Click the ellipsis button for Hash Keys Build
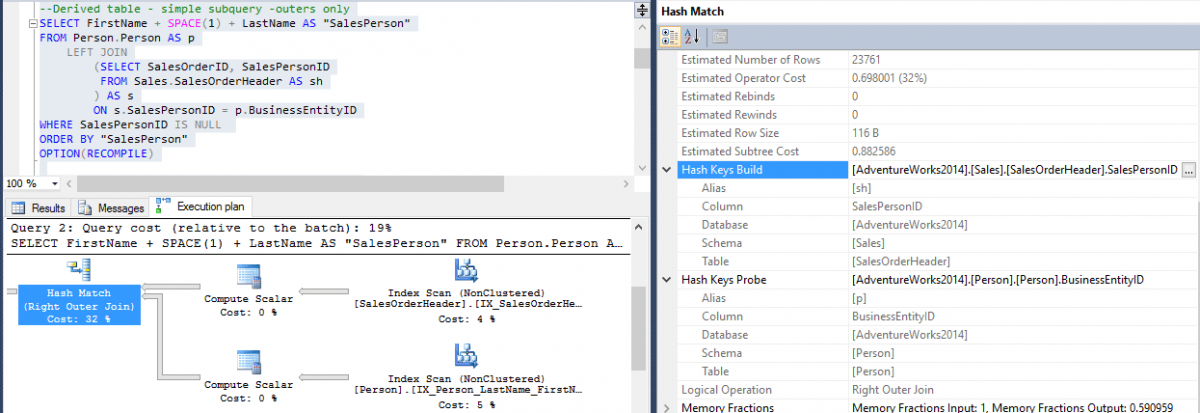1200x413 pixels. pos(1189,170)
